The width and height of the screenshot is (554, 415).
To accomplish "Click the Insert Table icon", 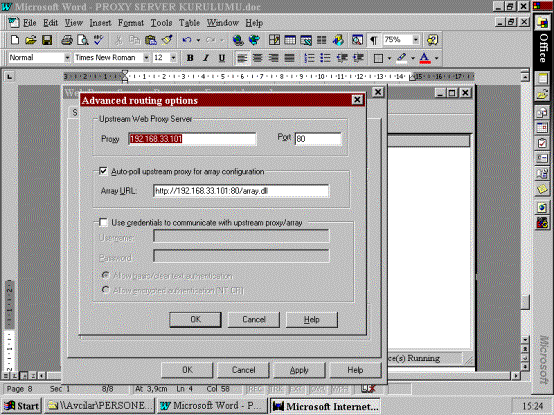I will pyautogui.click(x=290, y=40).
